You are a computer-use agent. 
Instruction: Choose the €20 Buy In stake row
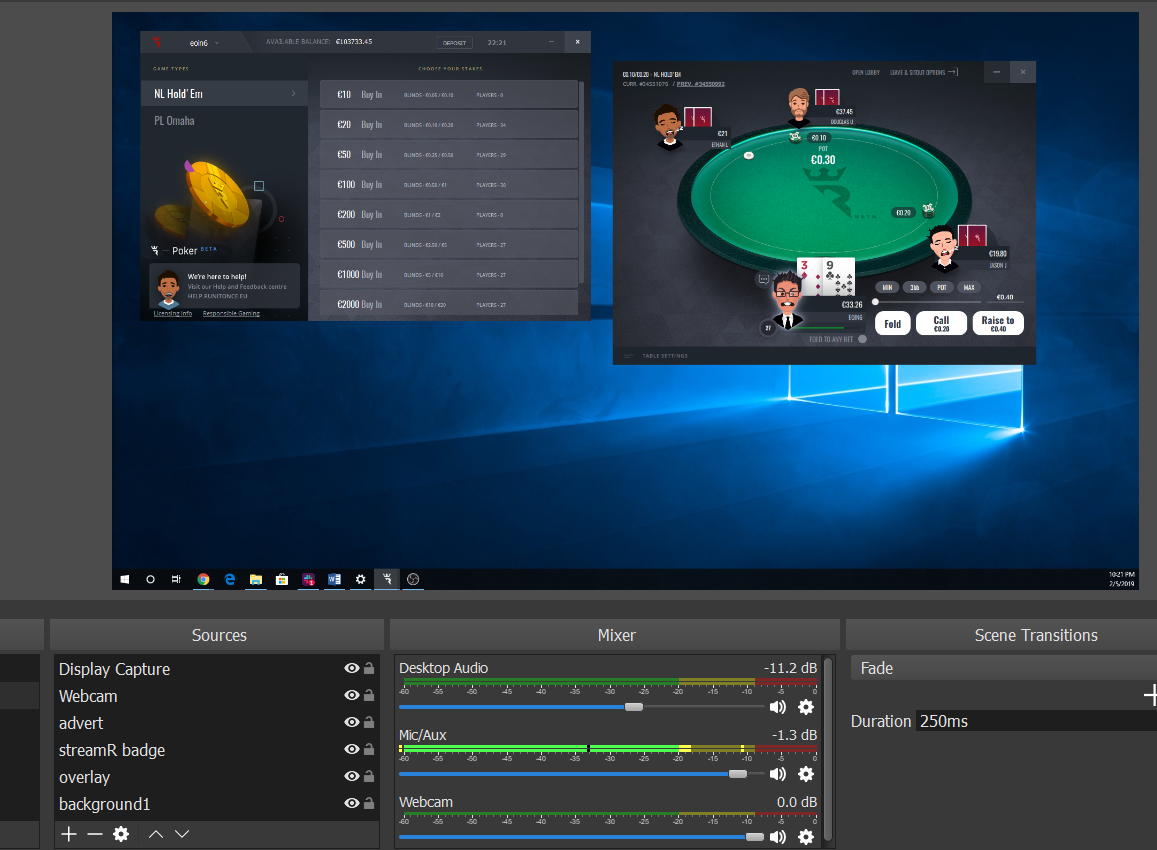449,125
